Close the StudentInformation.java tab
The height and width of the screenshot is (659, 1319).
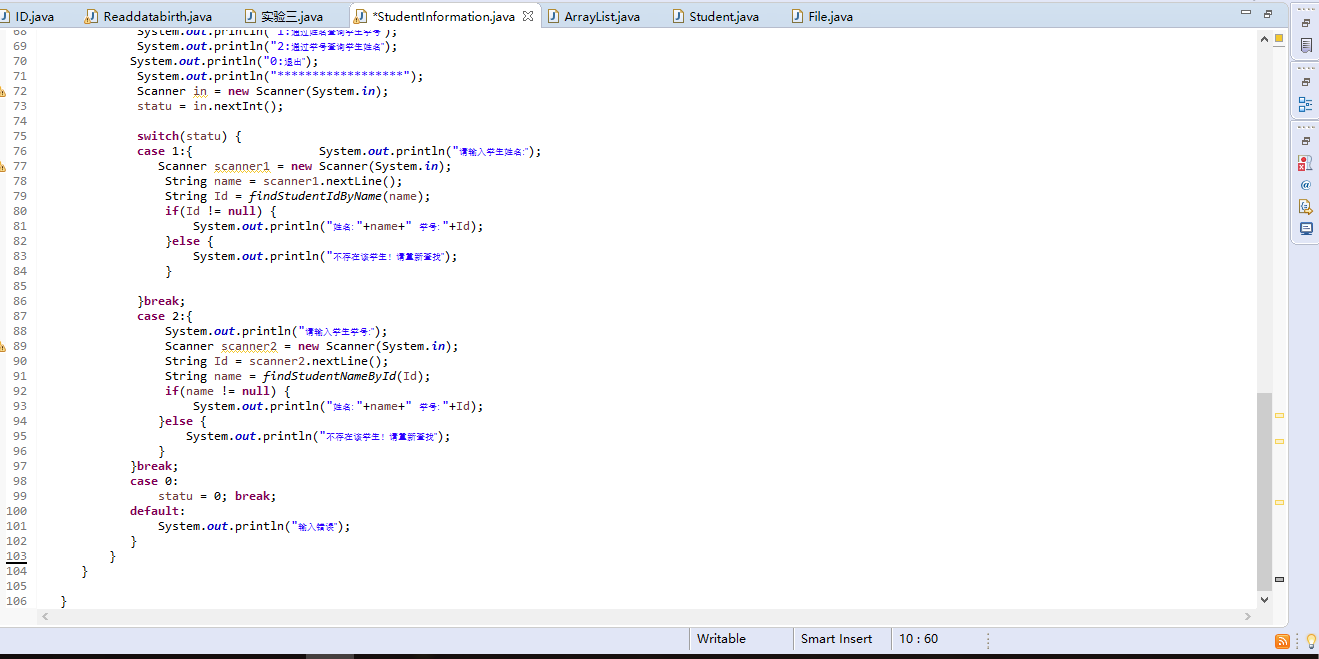coord(528,16)
